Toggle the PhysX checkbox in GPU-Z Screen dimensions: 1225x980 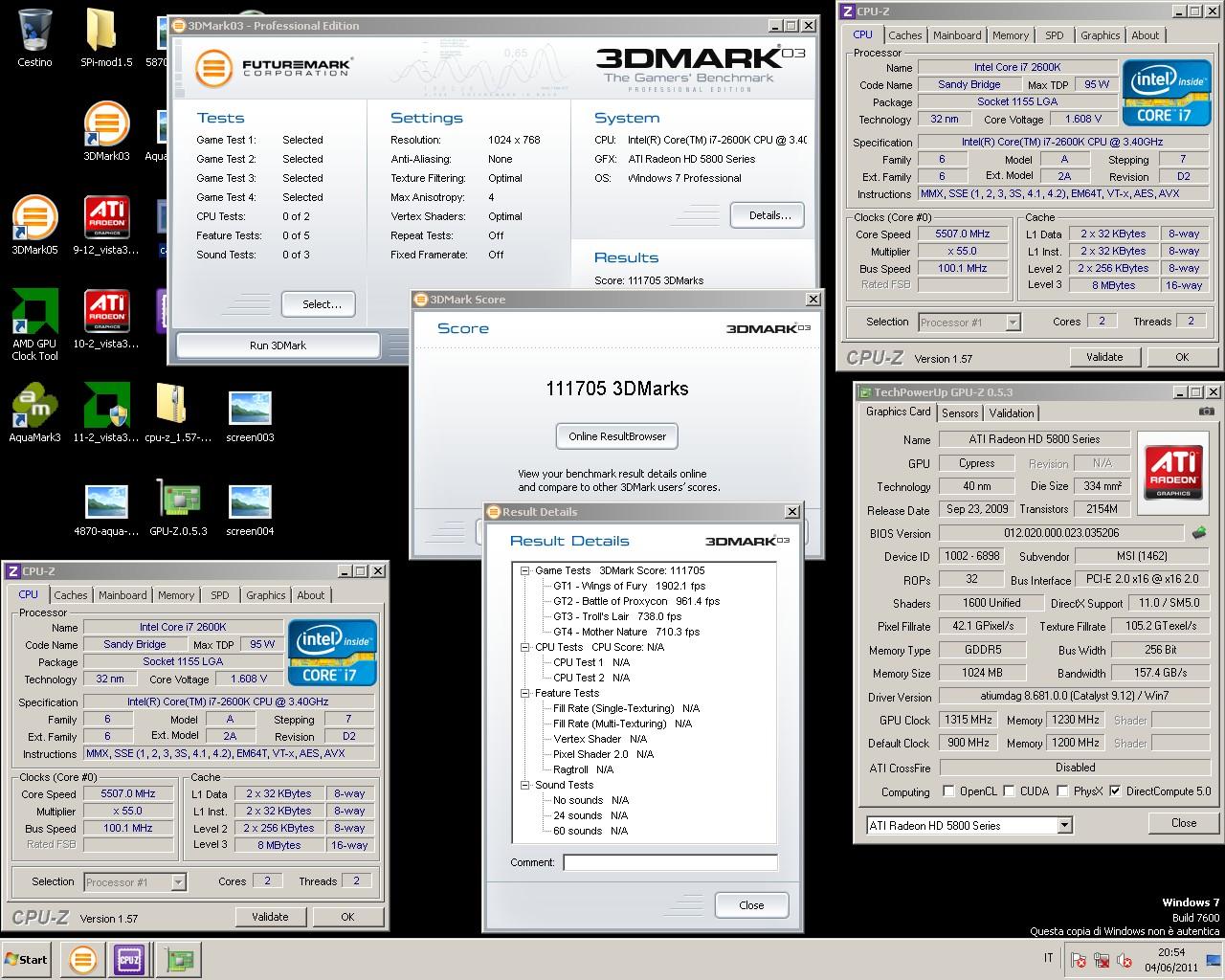1062,791
